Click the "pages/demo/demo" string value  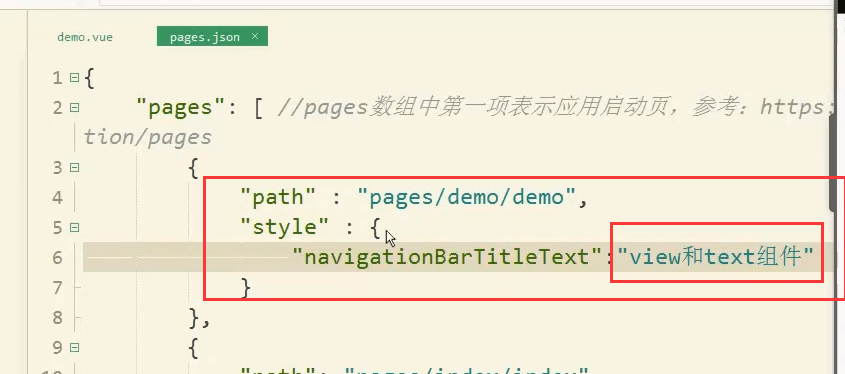pyautogui.click(x=466, y=198)
